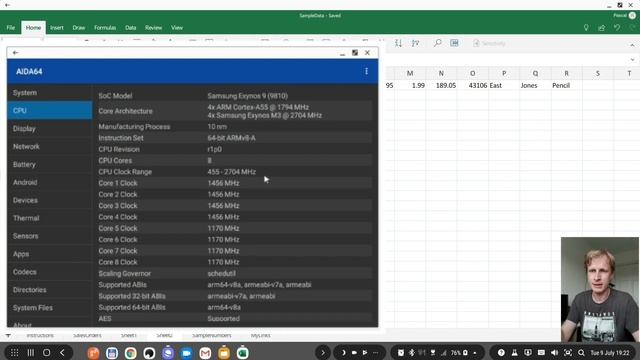Click the taskbar Home circle button
This screenshot has height=360, width=640.
[x=47, y=353]
